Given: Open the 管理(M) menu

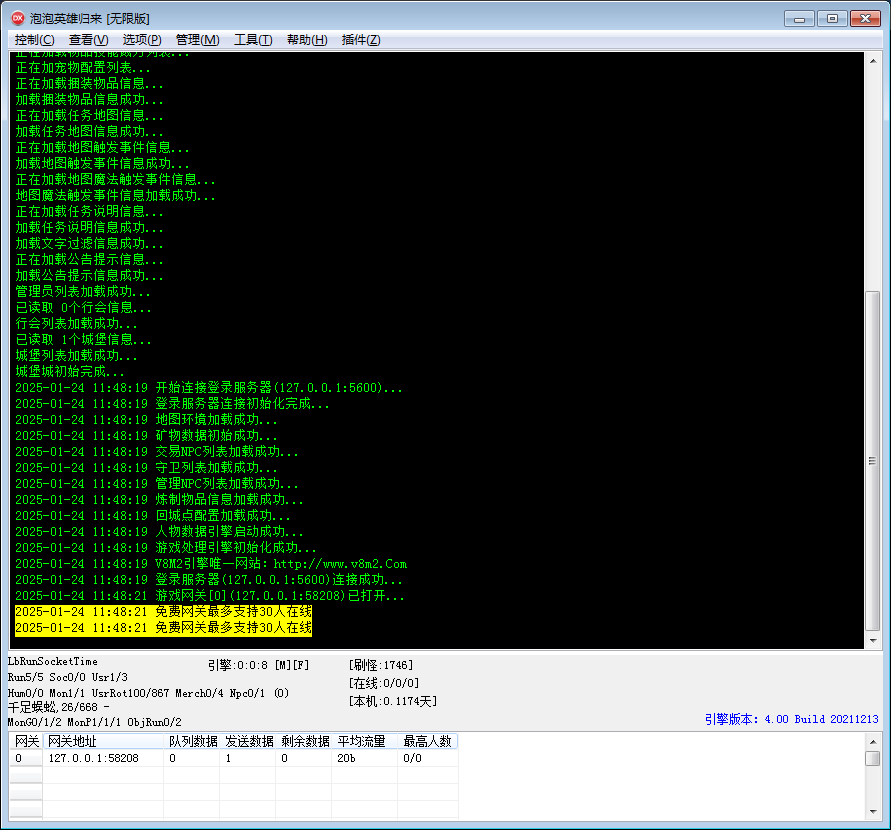Looking at the screenshot, I should tap(197, 40).
